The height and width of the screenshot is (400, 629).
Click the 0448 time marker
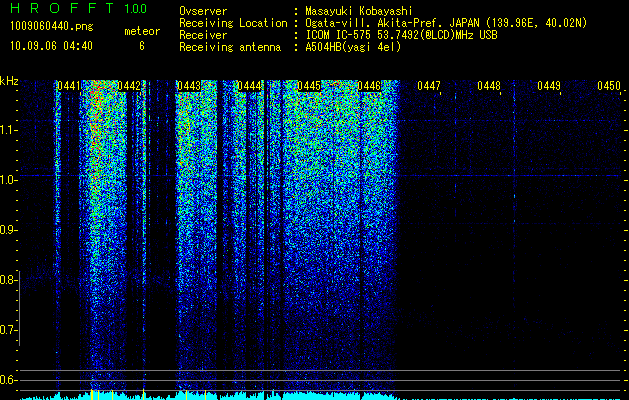point(489,86)
